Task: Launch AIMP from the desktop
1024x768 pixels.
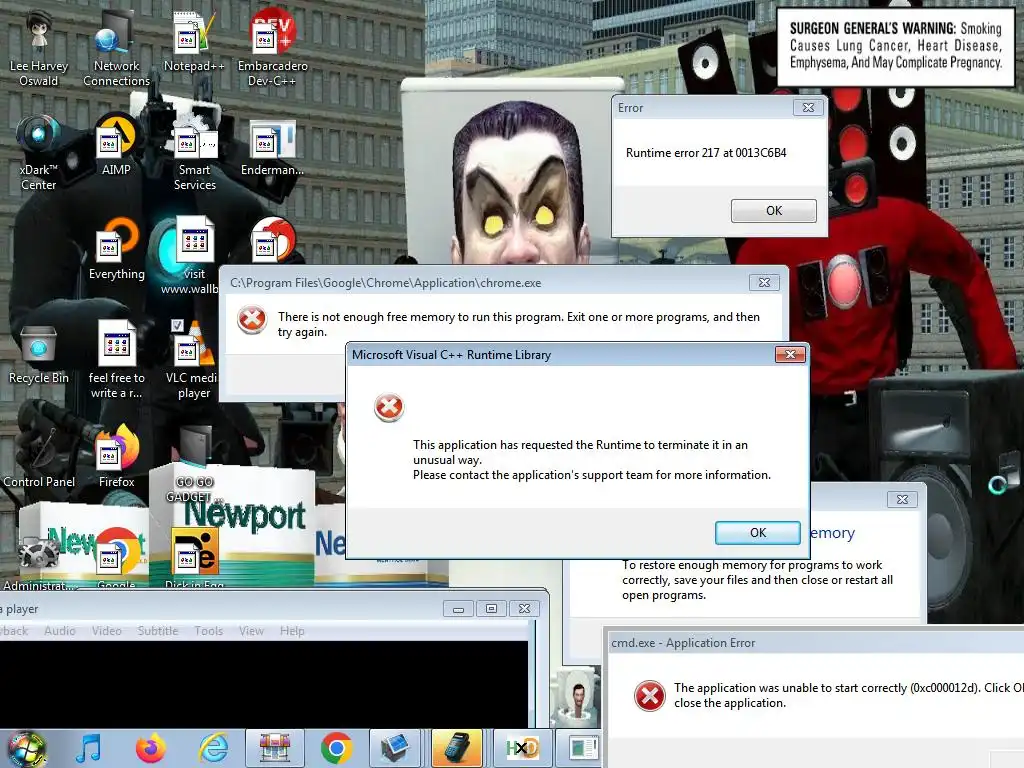Action: 116,145
